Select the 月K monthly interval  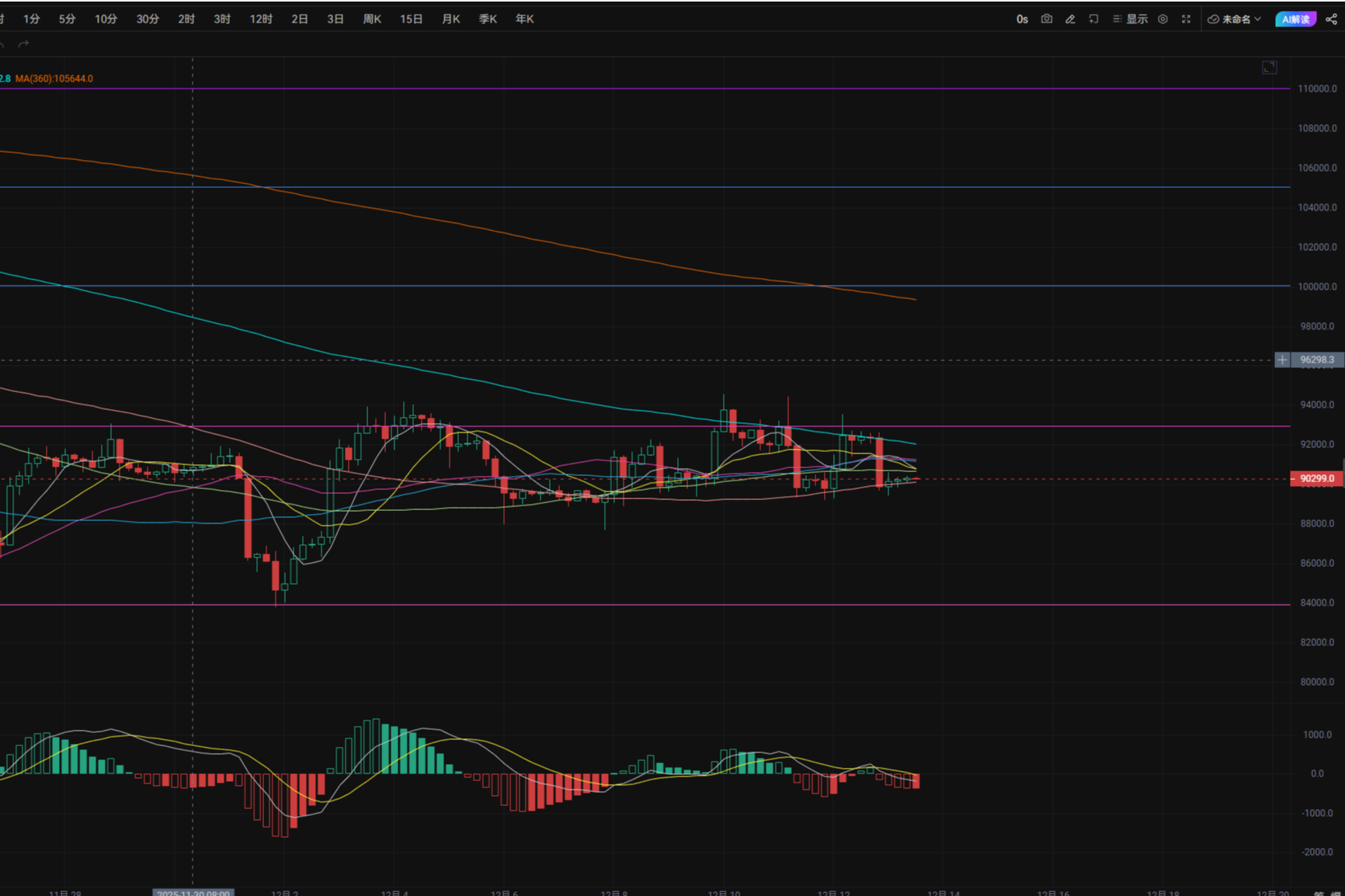pos(450,19)
